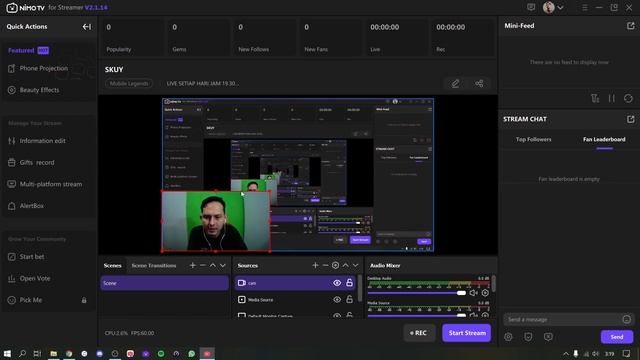Open File Explorer from taskbar
The image size is (640, 360).
(53, 353)
